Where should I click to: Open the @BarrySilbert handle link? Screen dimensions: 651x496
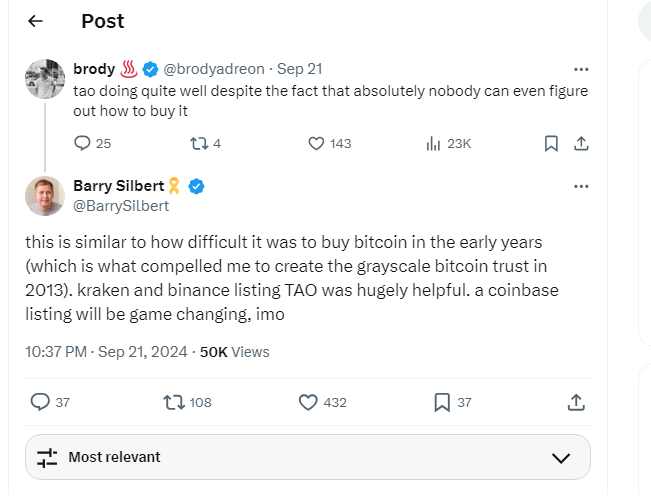(x=121, y=206)
